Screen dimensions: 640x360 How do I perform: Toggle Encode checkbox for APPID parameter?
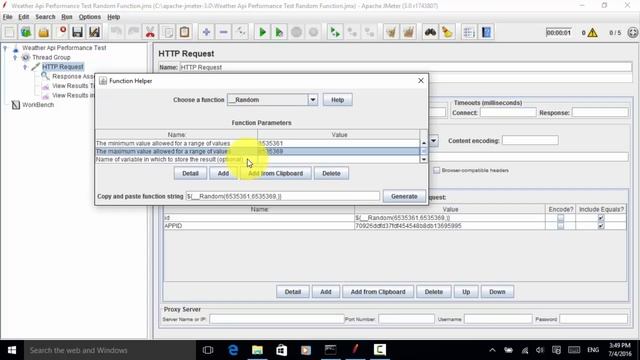[x=560, y=226]
